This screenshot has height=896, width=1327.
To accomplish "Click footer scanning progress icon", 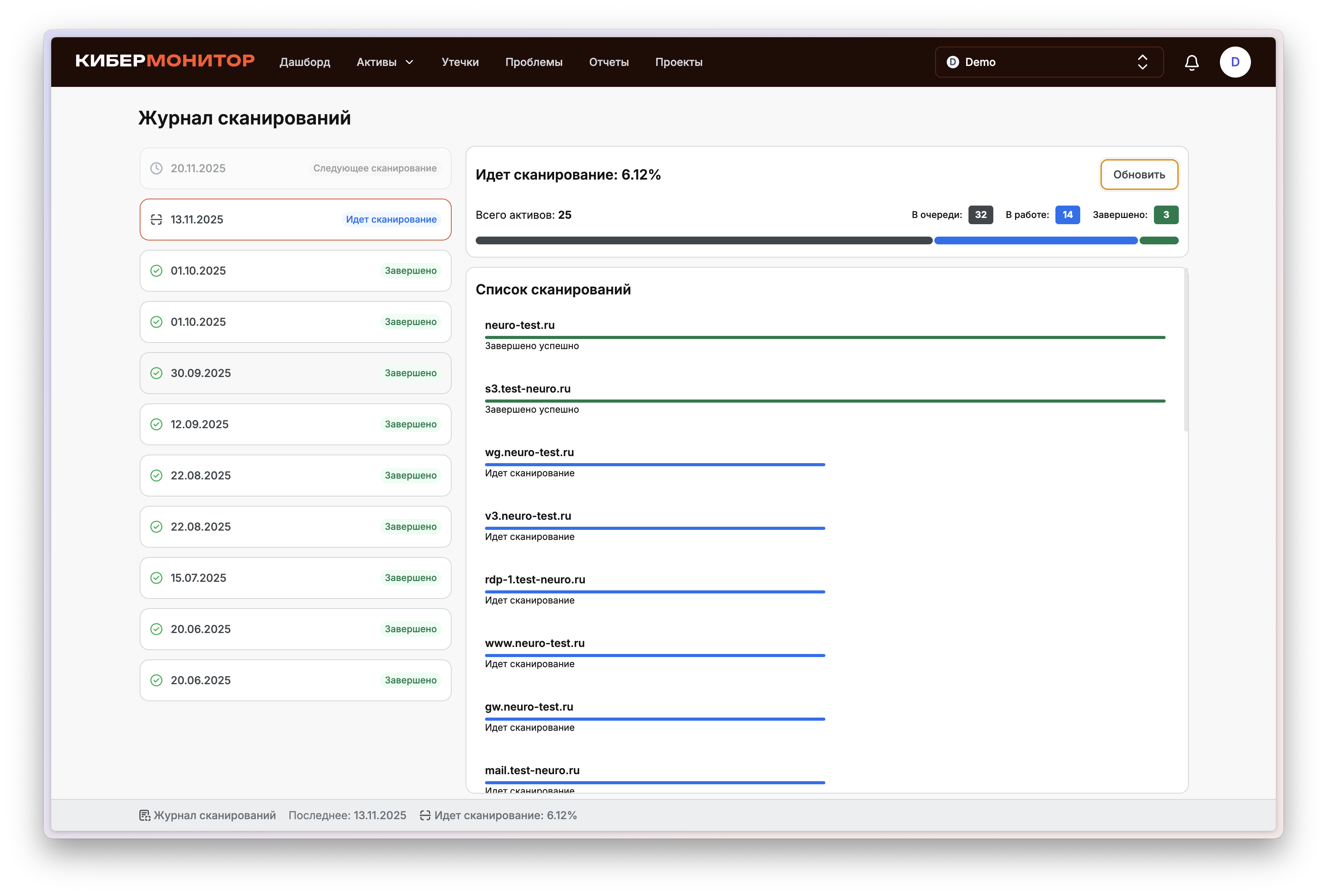I will click(x=425, y=816).
